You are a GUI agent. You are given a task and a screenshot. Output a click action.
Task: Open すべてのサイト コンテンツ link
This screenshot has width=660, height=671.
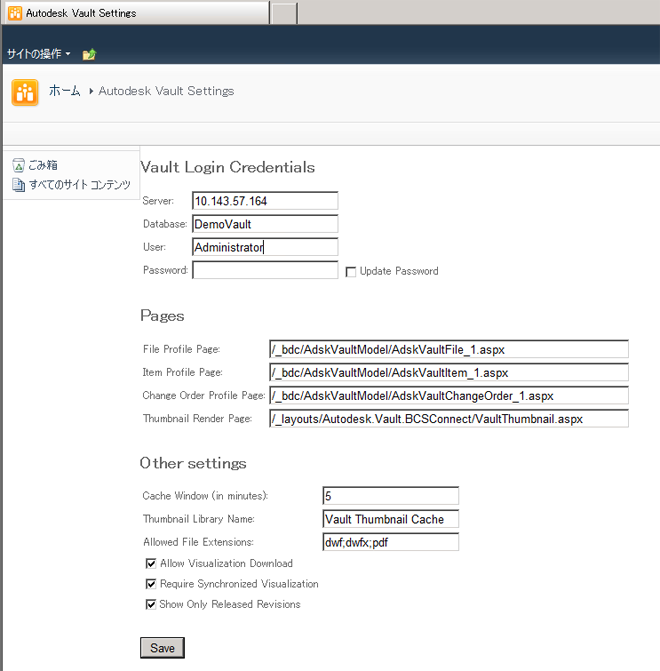coord(80,185)
